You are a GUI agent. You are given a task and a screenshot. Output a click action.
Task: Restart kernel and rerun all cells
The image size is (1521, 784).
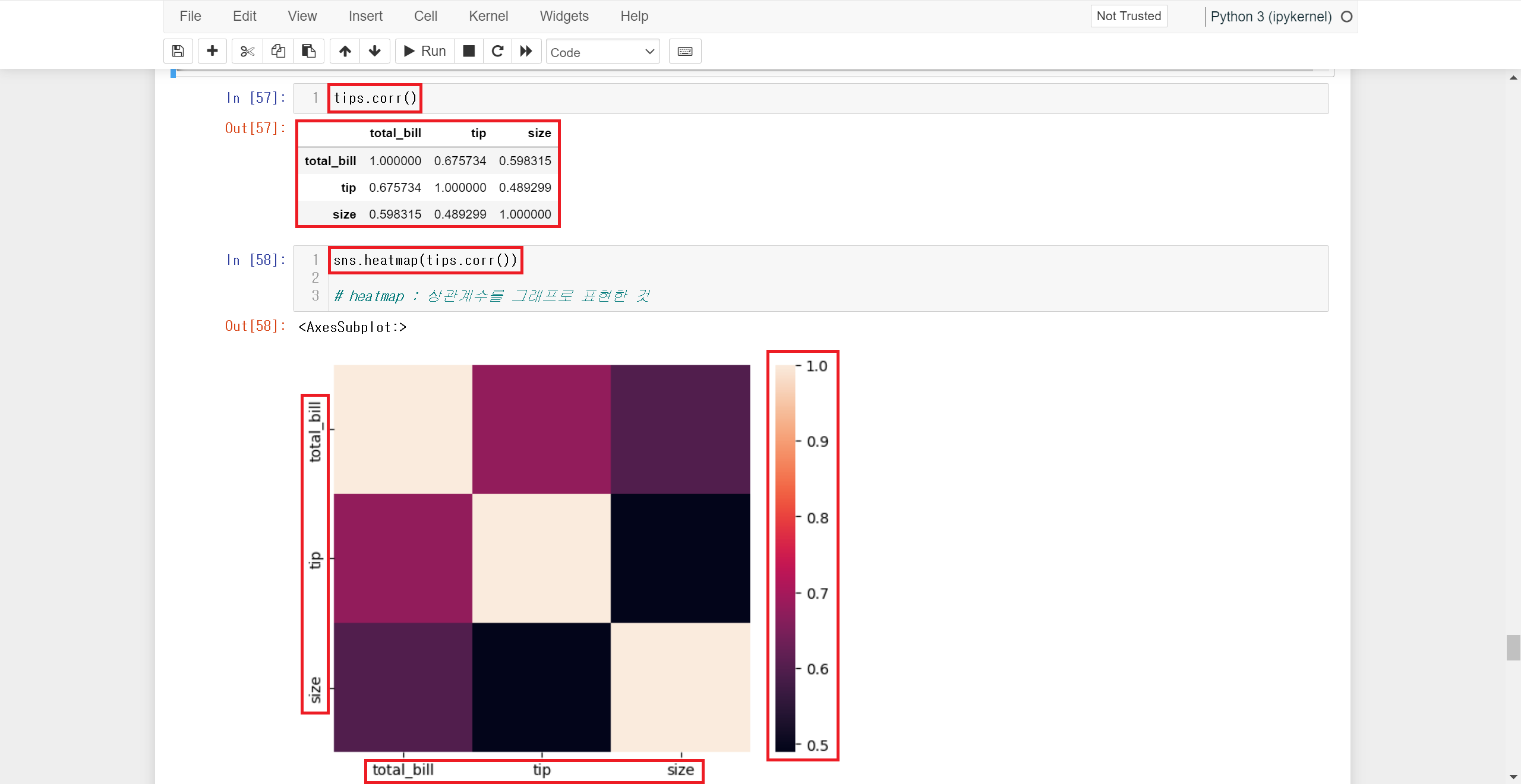click(526, 51)
